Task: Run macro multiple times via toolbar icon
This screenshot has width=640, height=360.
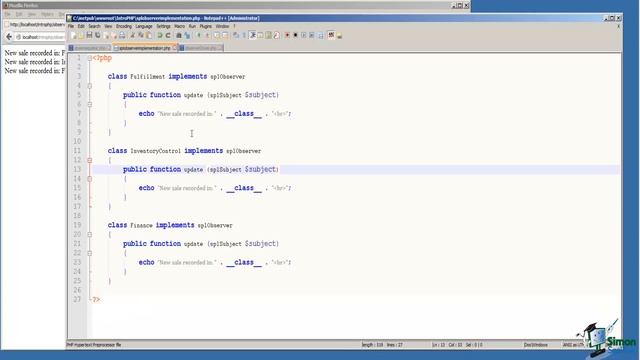Action: tap(312, 36)
